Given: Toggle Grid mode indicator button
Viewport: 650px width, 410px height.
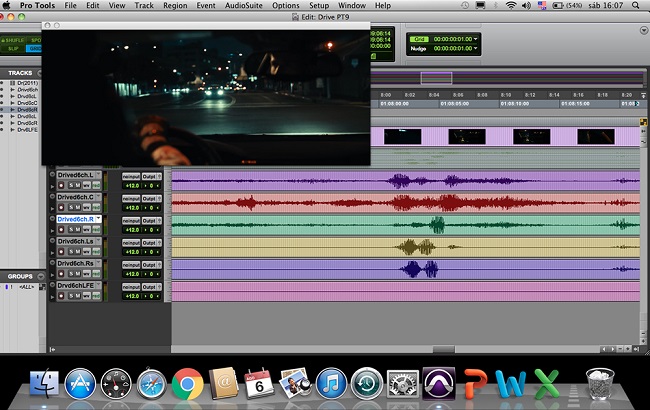Looking at the screenshot, I should coord(419,37).
